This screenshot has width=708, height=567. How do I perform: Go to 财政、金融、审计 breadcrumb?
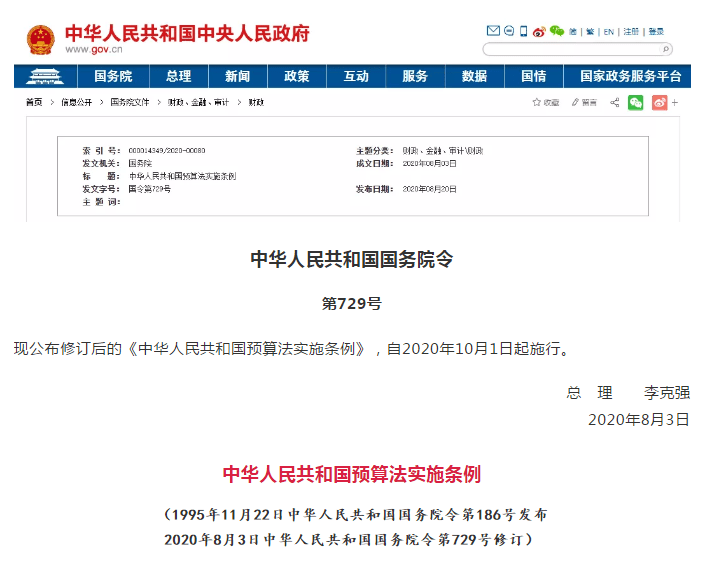click(x=198, y=102)
